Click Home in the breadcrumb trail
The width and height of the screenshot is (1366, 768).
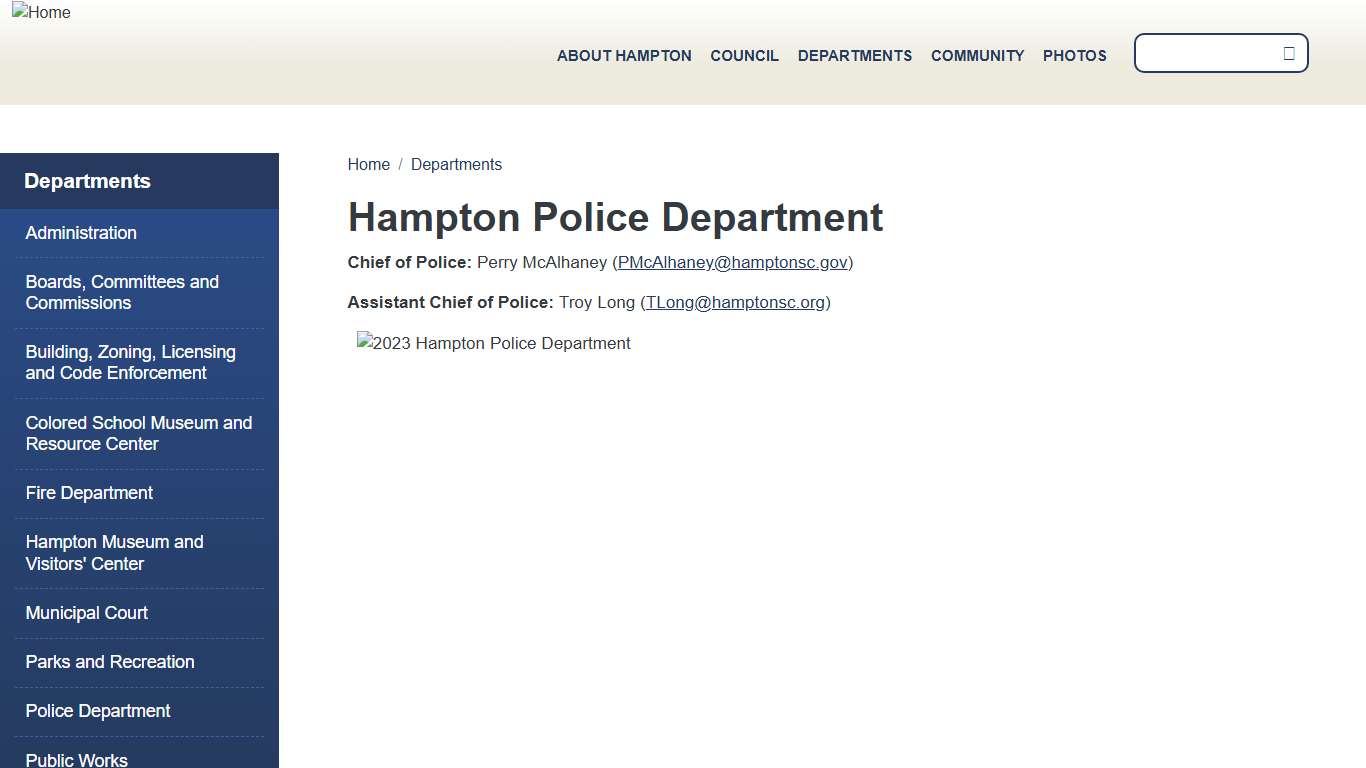368,164
